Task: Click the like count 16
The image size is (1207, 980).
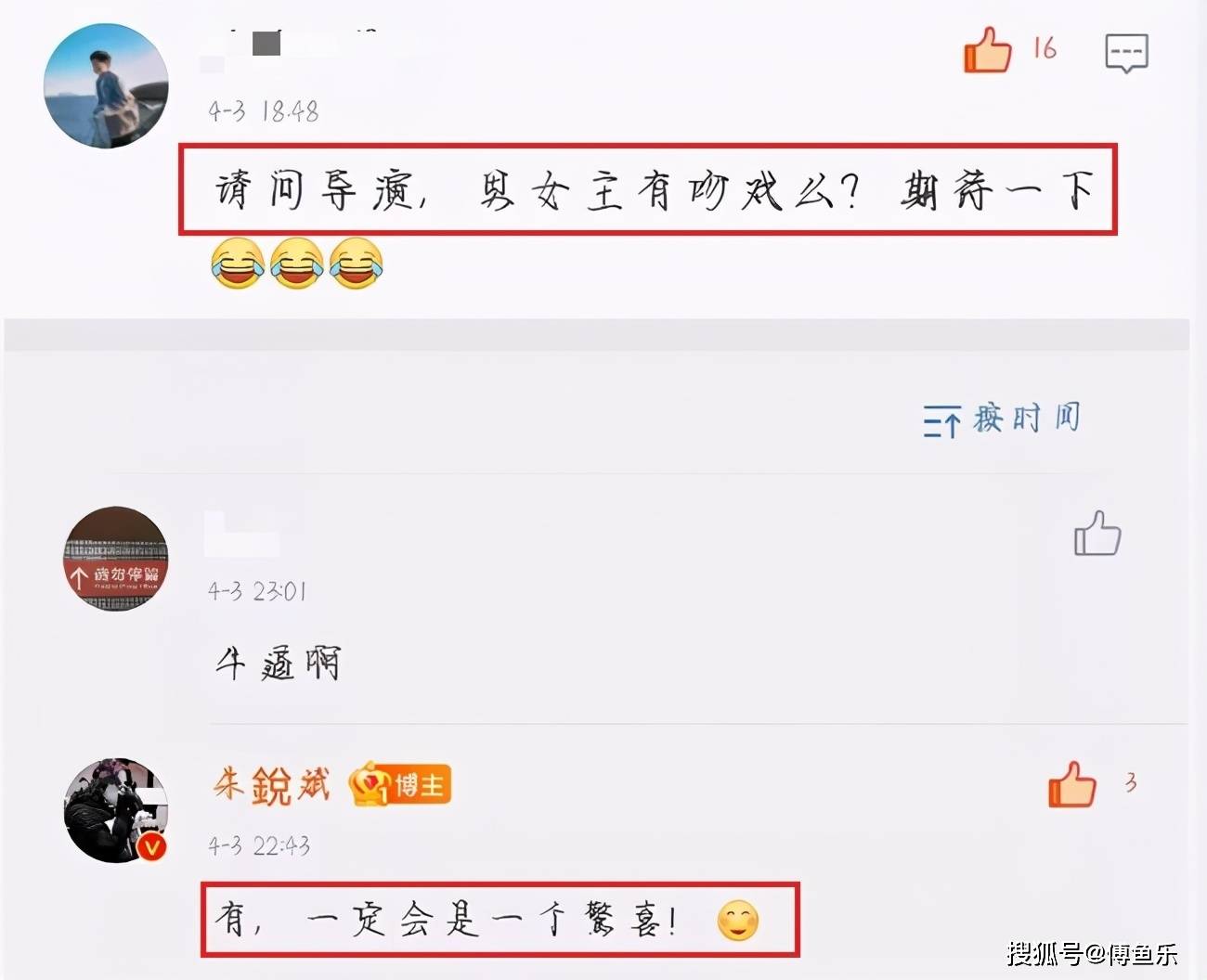Action: 1045,48
